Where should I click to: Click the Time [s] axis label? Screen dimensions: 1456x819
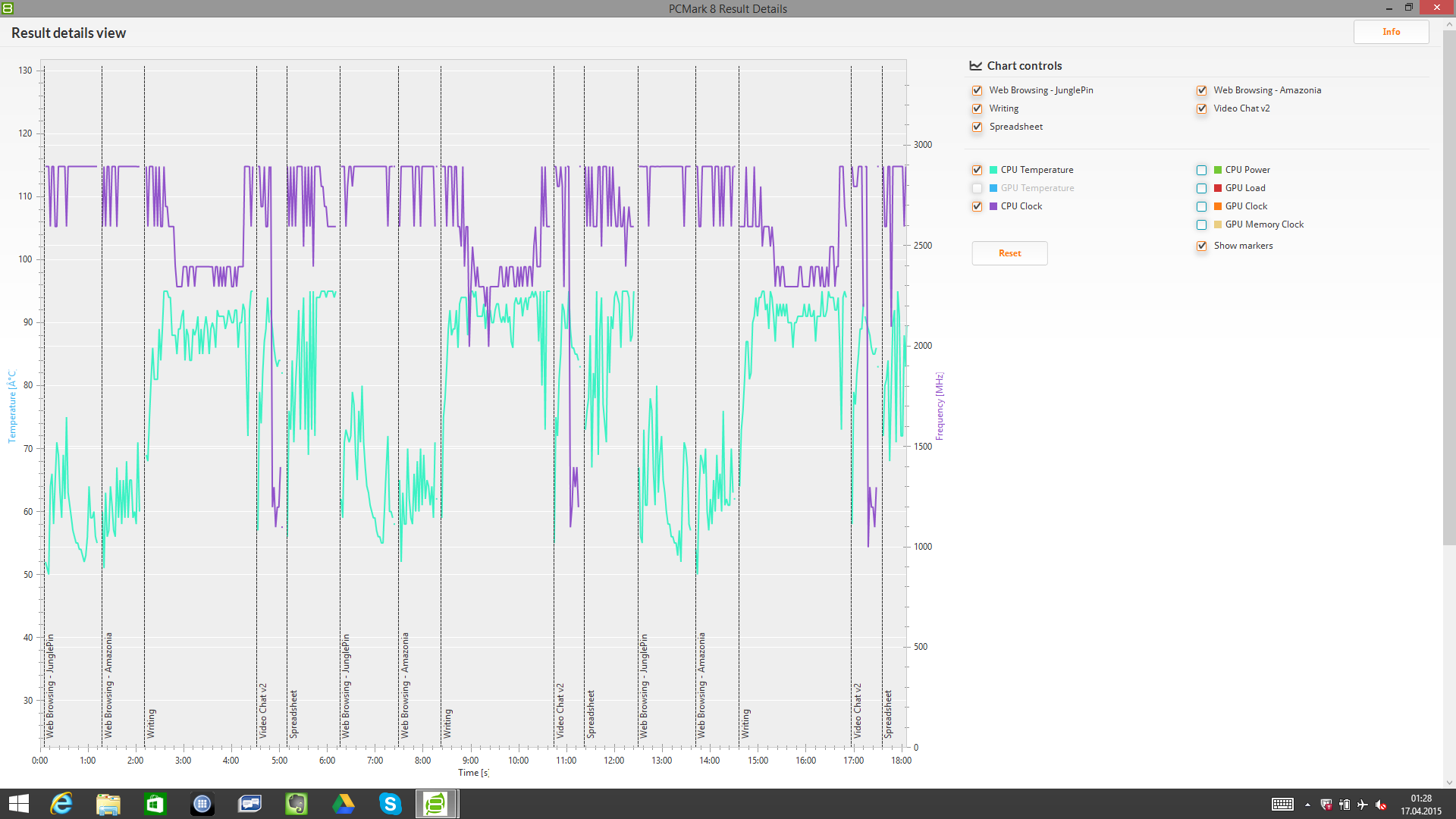(x=473, y=773)
